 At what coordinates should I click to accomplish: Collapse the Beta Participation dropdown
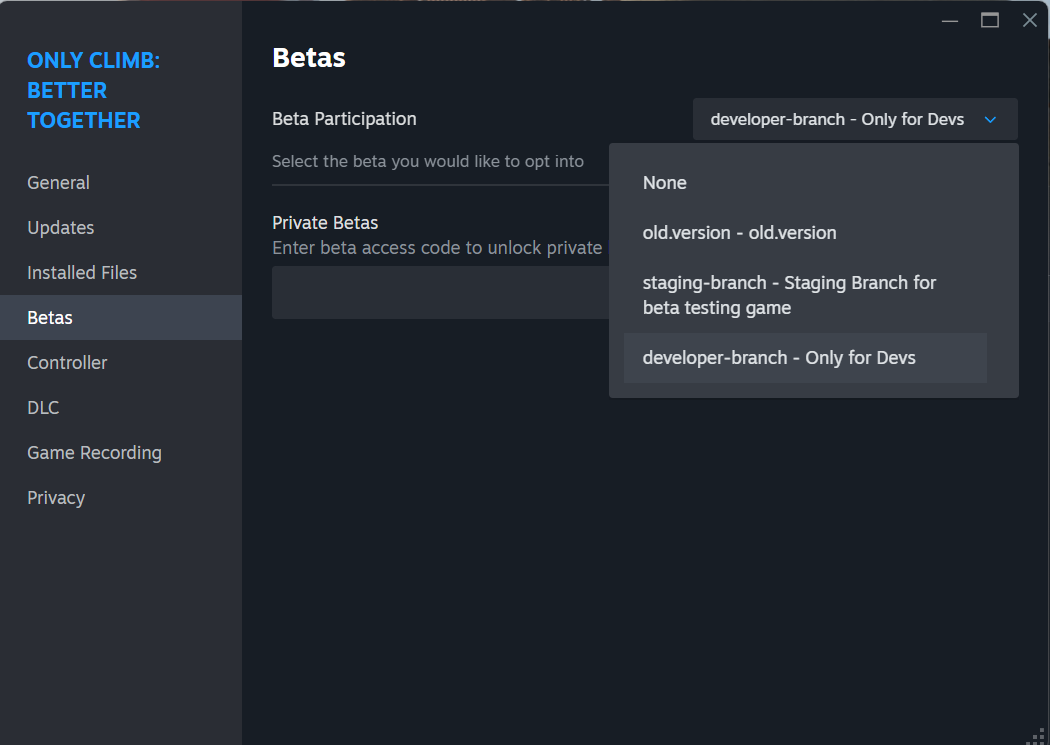(855, 119)
